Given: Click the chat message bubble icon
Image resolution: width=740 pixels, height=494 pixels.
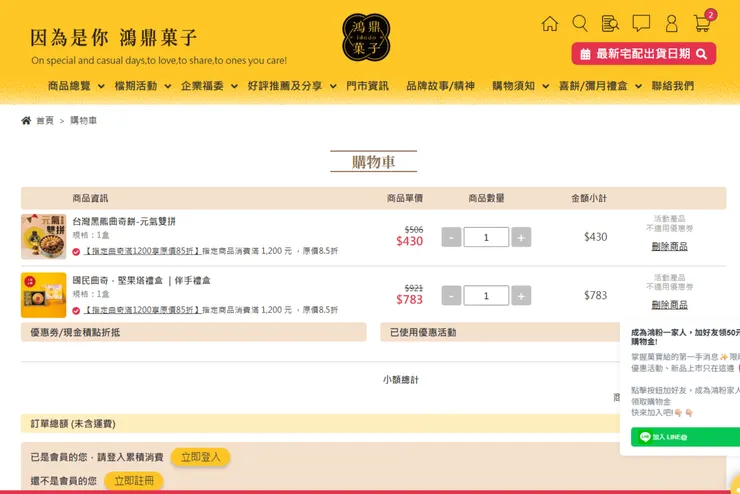Looking at the screenshot, I should click(x=641, y=23).
